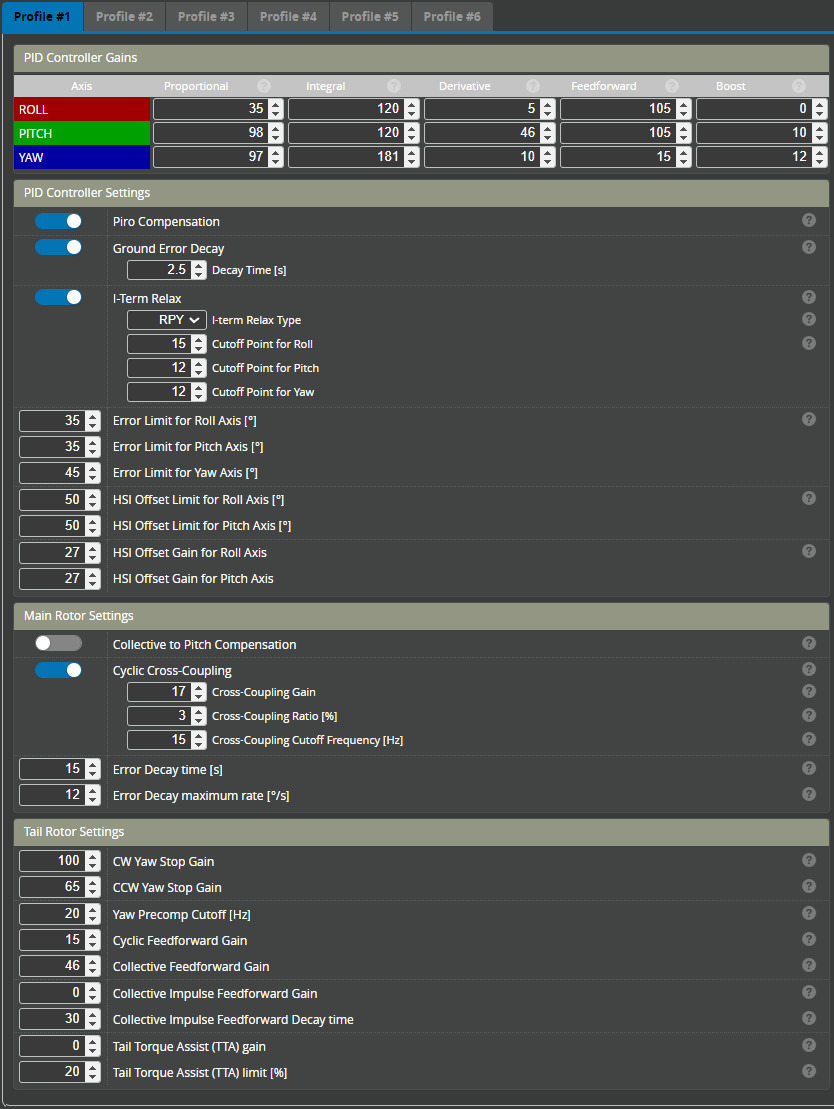Click help for Collective Feedforward Gain
Screen dimensions: 834x1109
[x=808, y=964]
